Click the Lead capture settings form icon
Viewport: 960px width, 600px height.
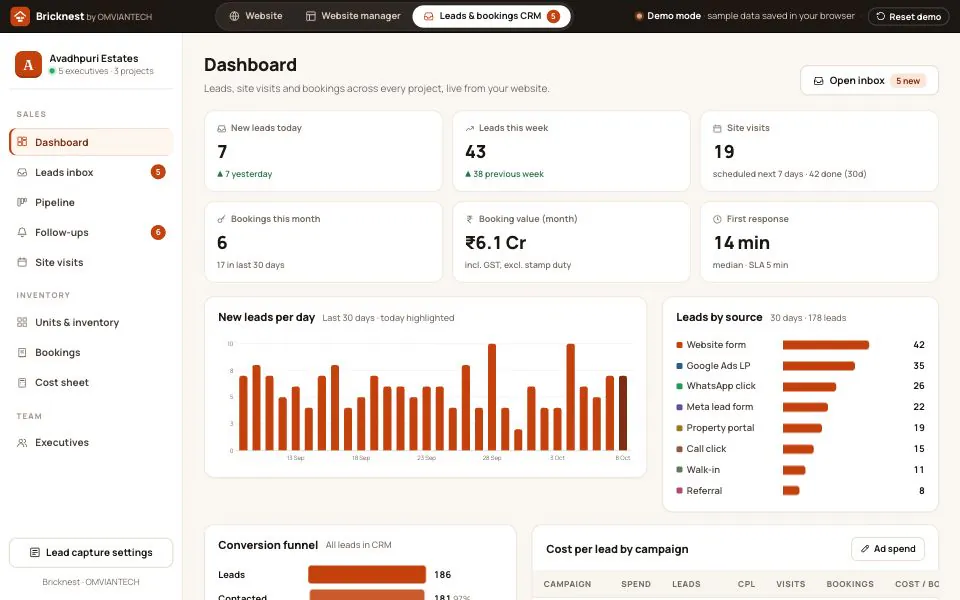click(35, 552)
